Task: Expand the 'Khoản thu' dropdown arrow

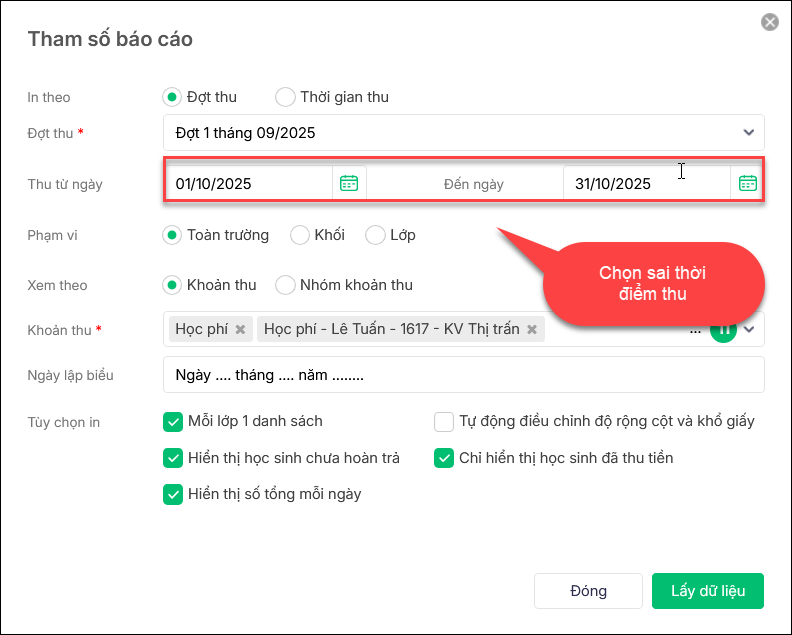Action: pos(749,329)
